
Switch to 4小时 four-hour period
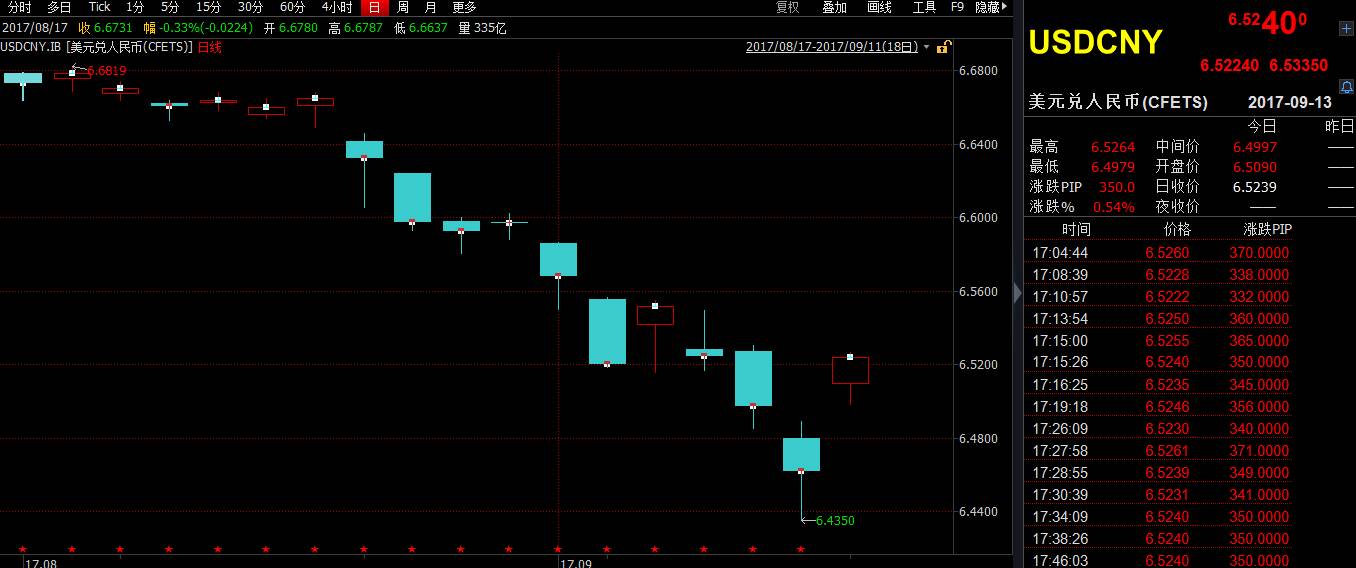click(x=337, y=7)
